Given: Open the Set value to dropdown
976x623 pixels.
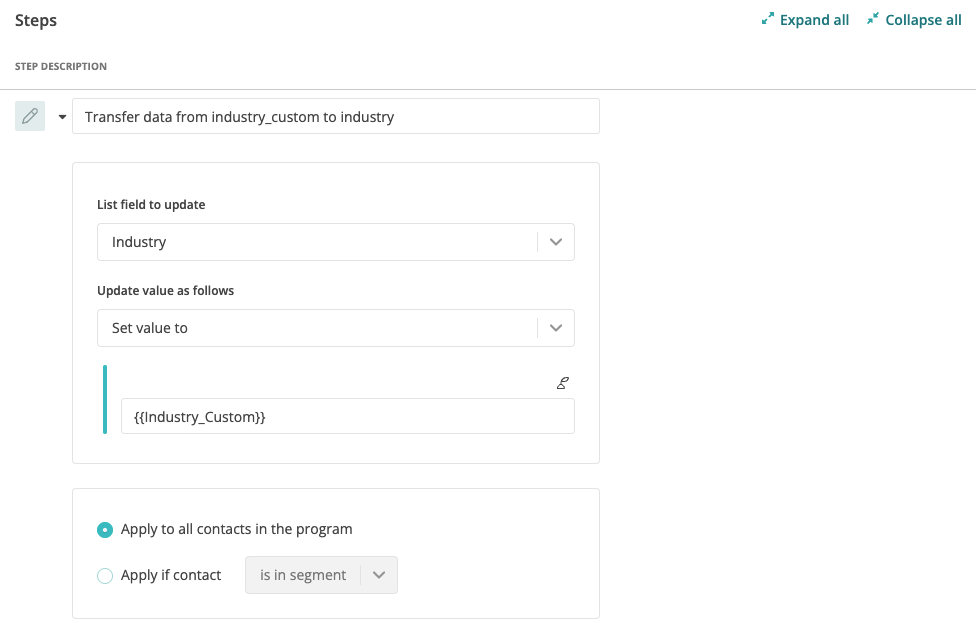Looking at the screenshot, I should (x=336, y=328).
